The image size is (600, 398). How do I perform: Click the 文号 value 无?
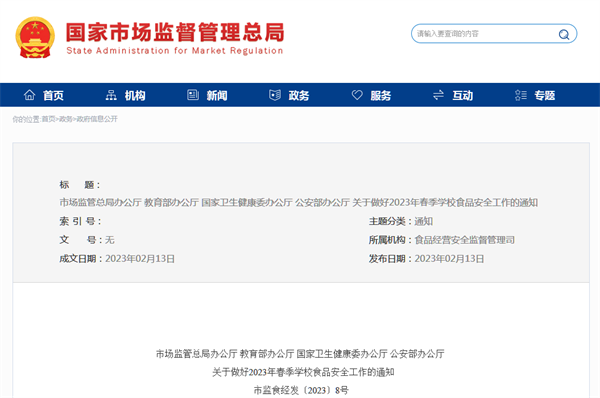coord(110,240)
